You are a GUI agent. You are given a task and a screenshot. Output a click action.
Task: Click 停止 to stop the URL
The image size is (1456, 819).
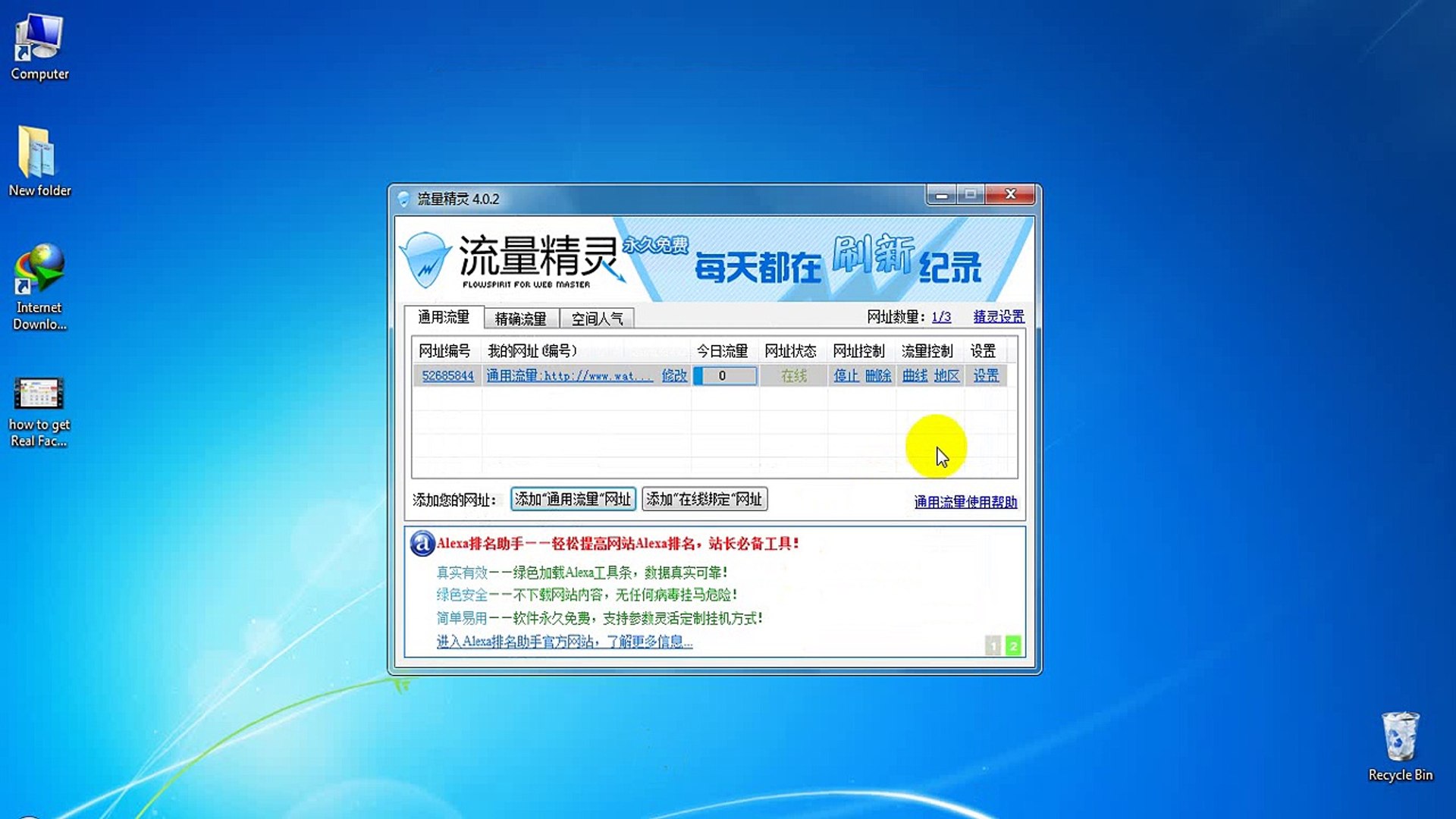(846, 375)
